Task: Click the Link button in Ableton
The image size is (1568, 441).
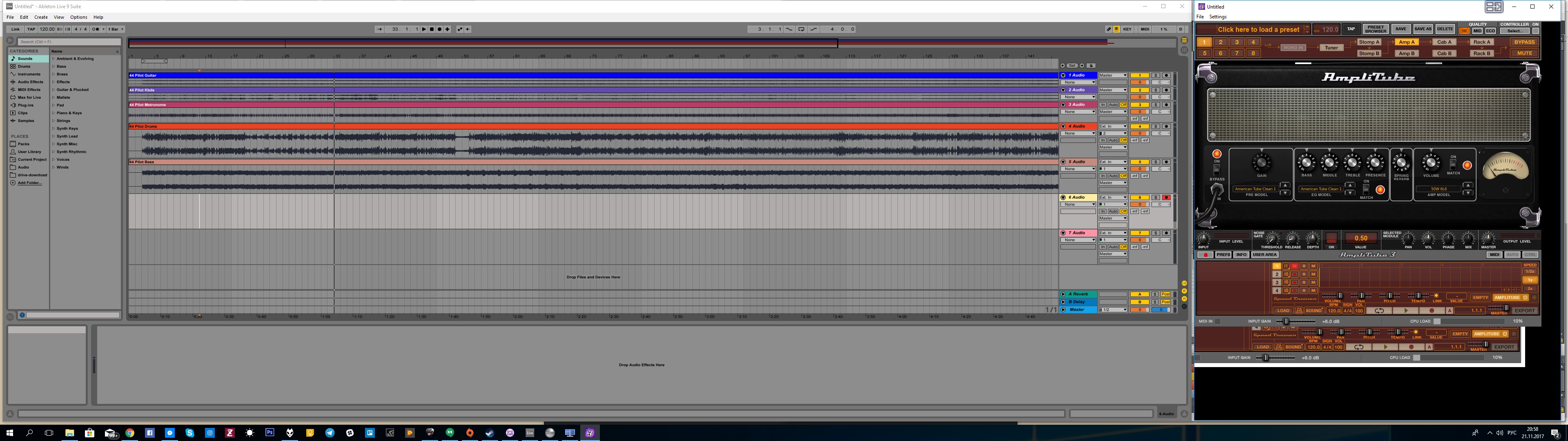Action: [x=15, y=29]
